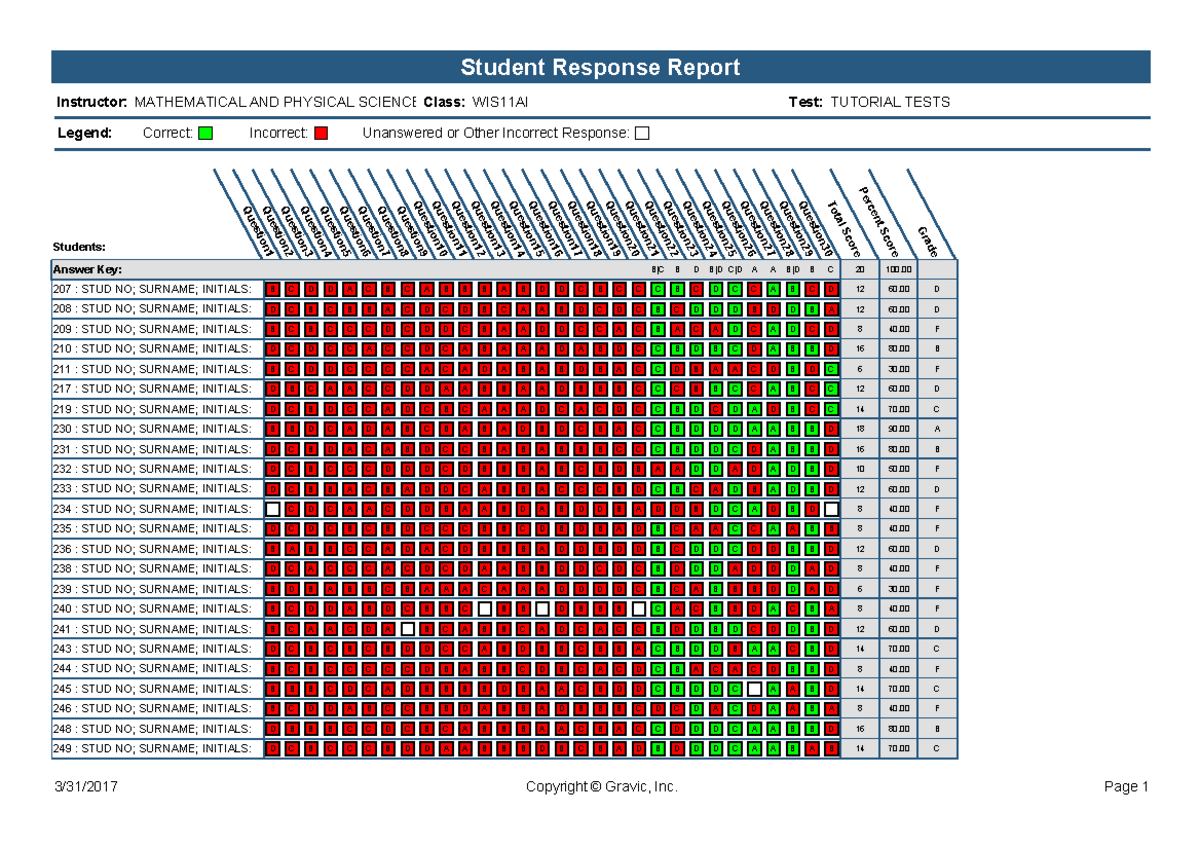Click total score 6 for student 239
Screen dimensions: 1200x849
click(859, 589)
